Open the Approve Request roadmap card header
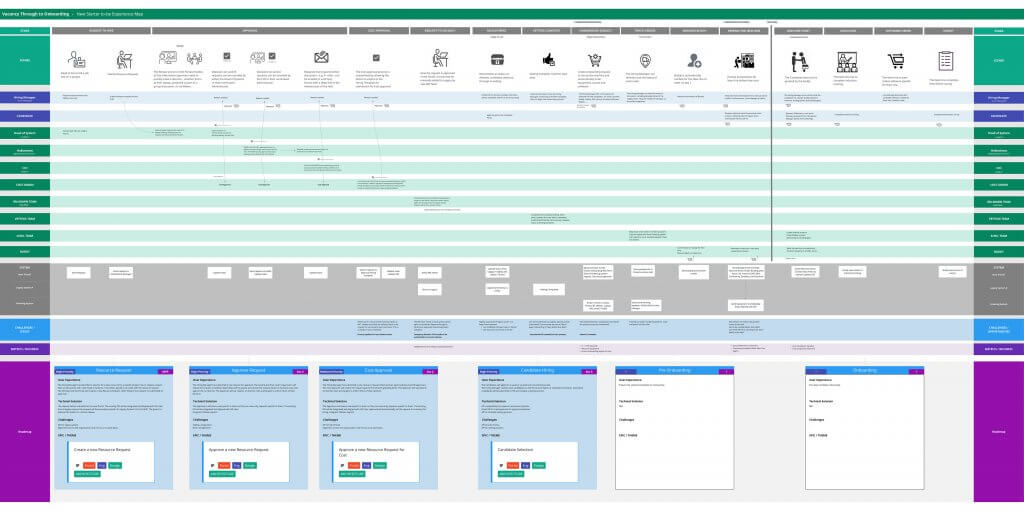This screenshot has height=511, width=1024. (x=248, y=371)
